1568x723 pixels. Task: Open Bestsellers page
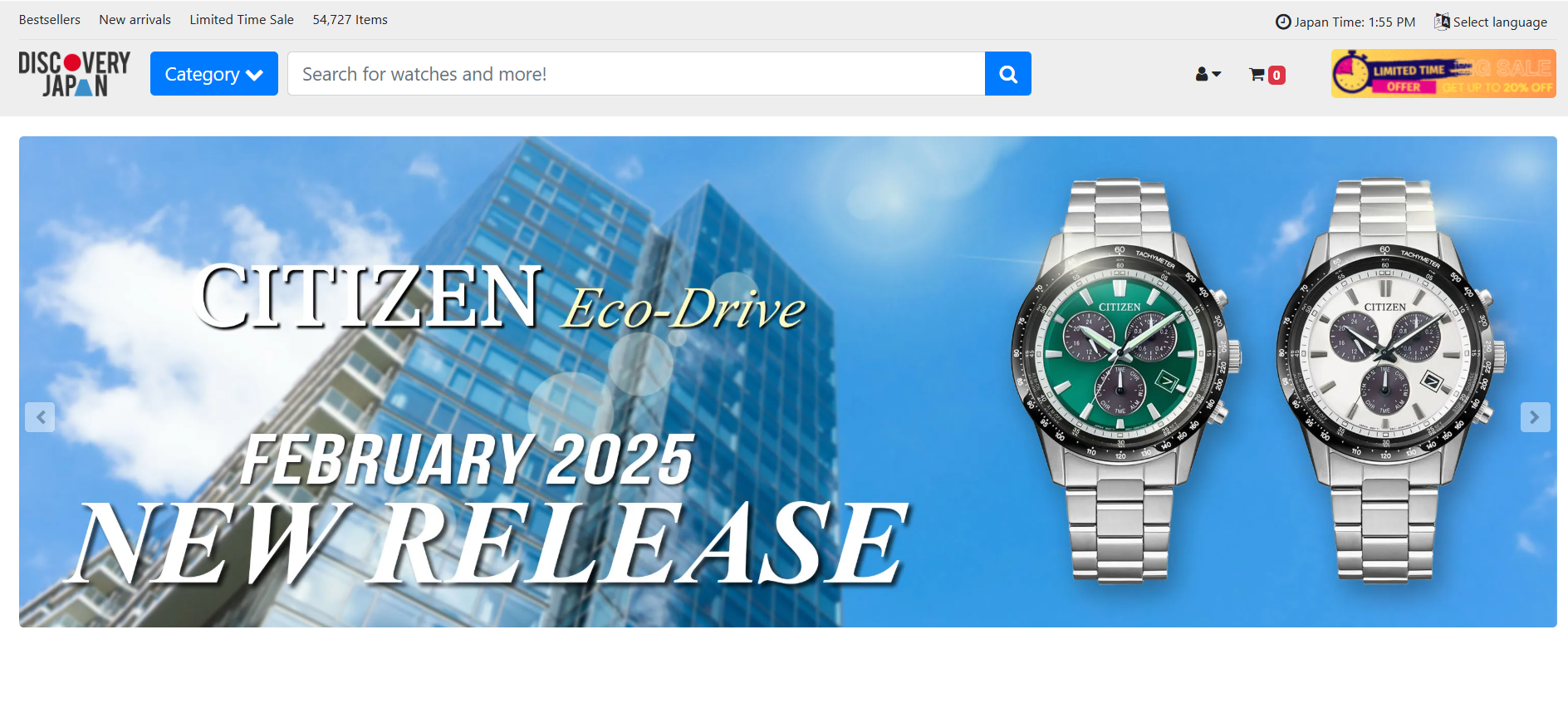tap(50, 20)
